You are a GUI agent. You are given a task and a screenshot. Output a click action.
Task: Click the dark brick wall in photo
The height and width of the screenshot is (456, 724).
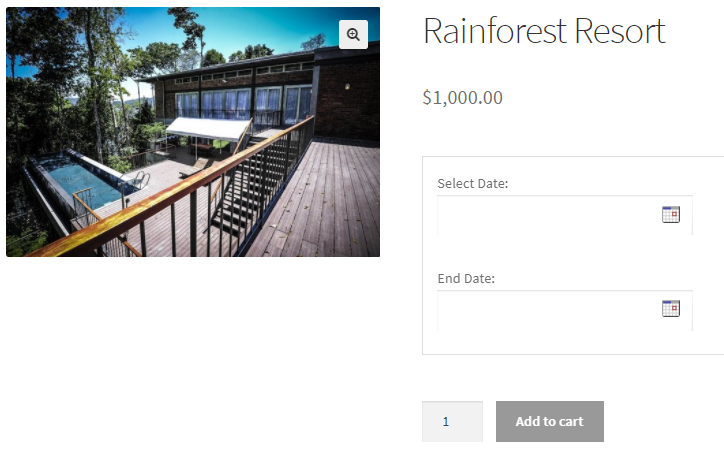click(345, 95)
